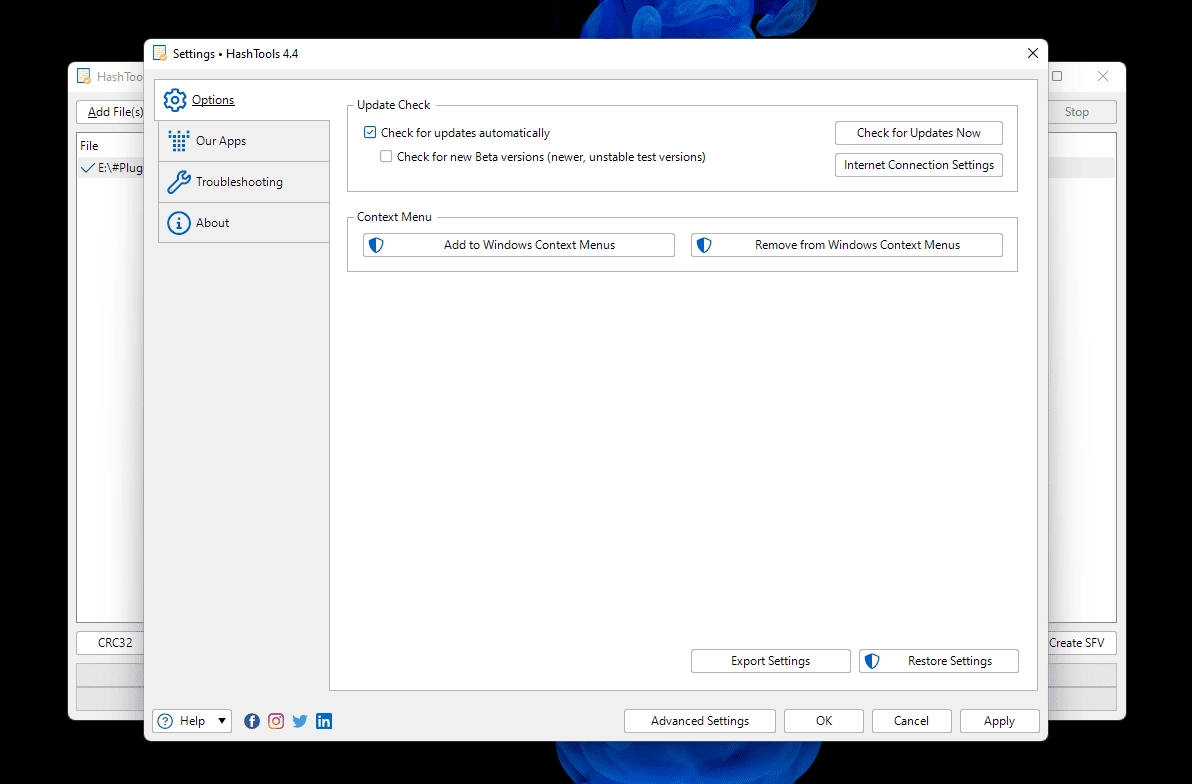Cancel the settings dialog
Screen dimensions: 1192x784
click(x=911, y=721)
